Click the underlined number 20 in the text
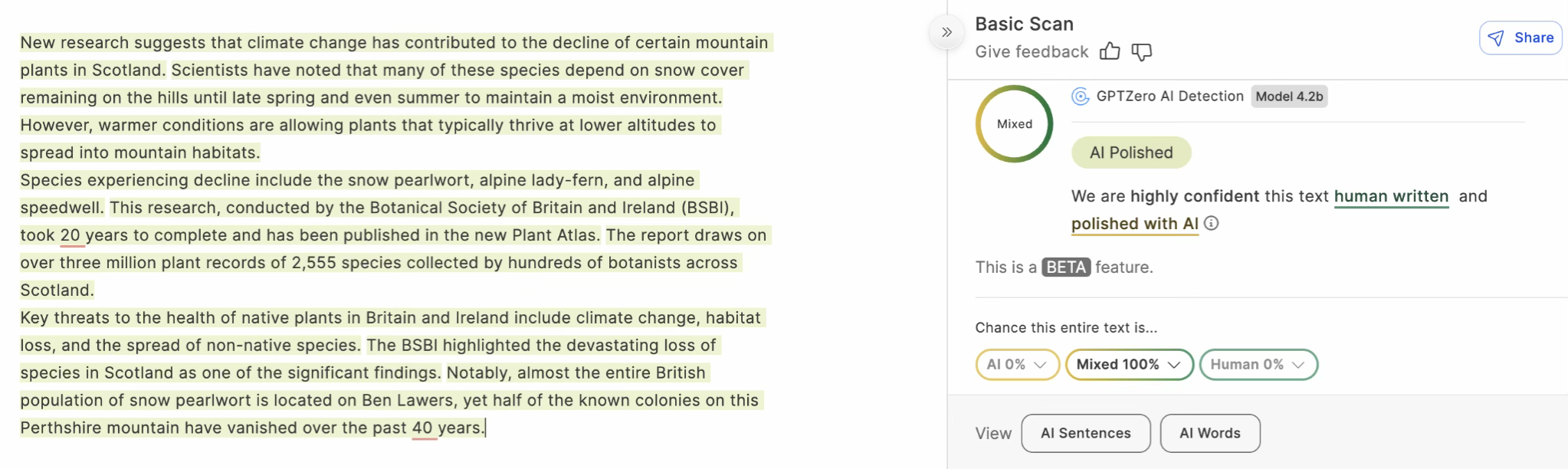This screenshot has height=469, width=1568. click(70, 235)
